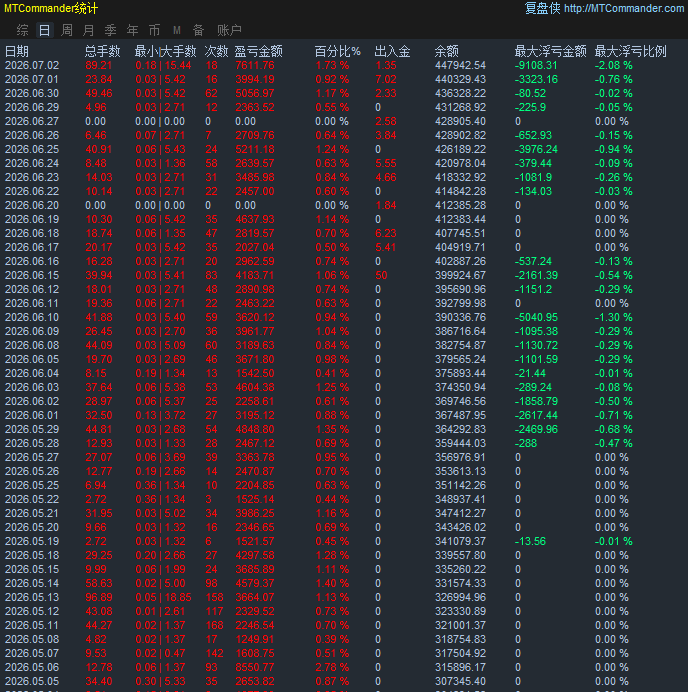Image resolution: width=688 pixels, height=692 pixels.
Task: Select the 2026.05.05 date row
Action: point(32,681)
